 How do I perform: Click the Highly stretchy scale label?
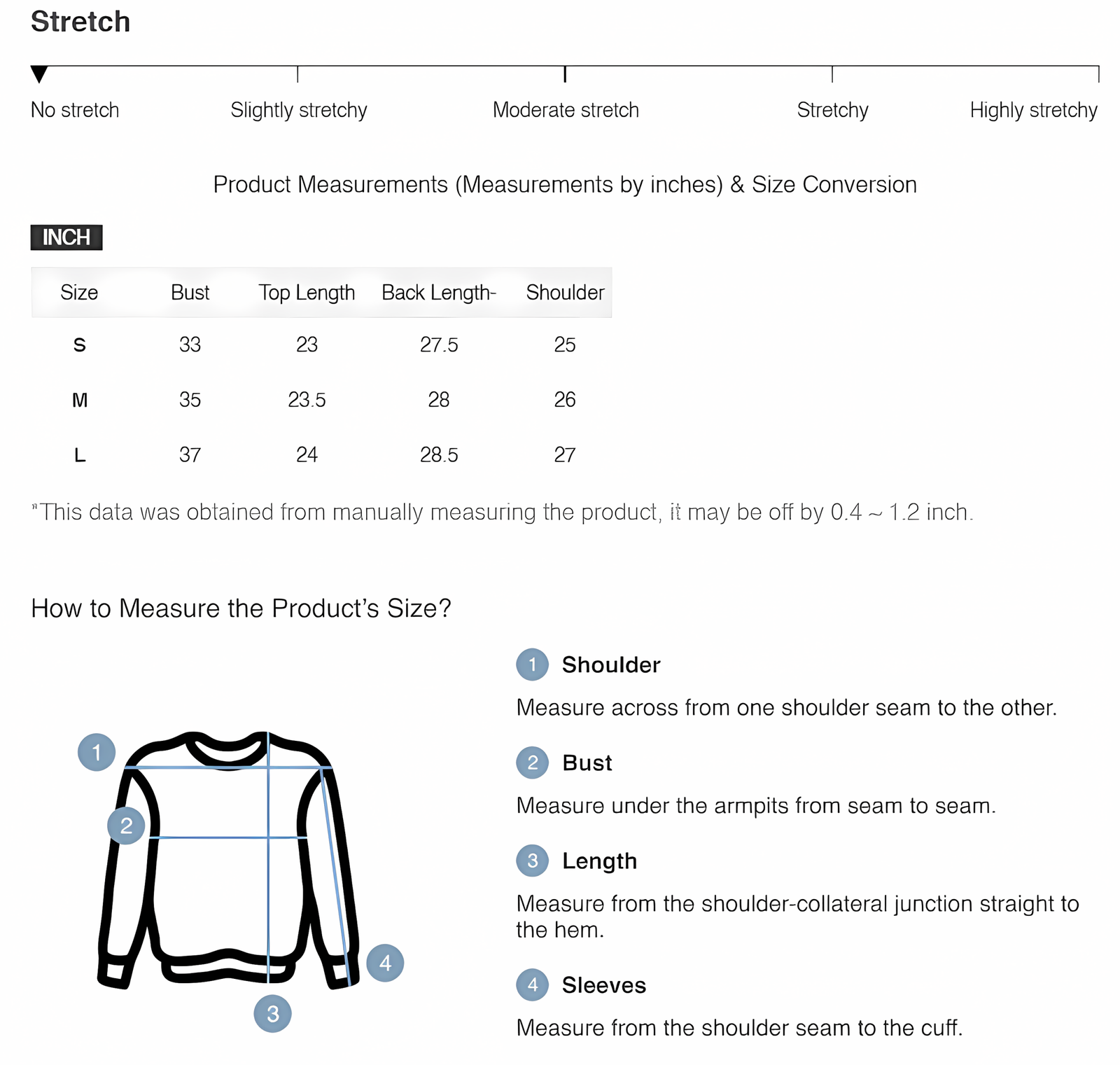pos(1033,110)
